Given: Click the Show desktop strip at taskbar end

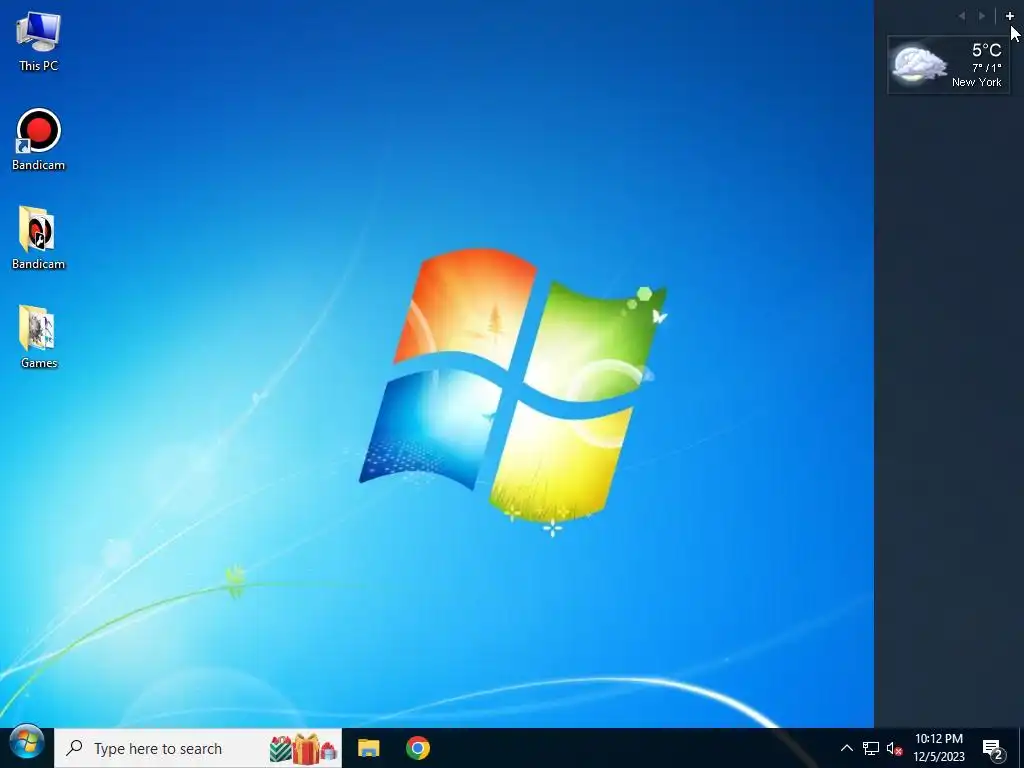Looking at the screenshot, I should tap(1021, 748).
